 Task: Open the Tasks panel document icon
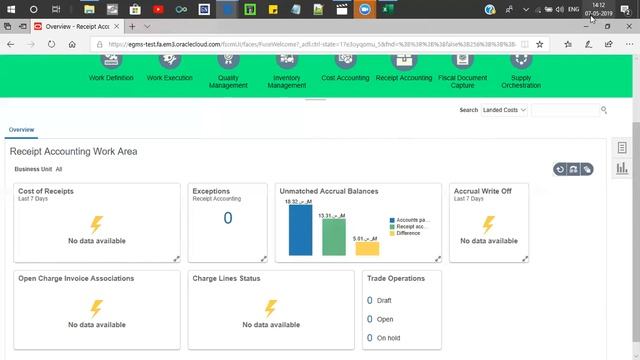622,148
